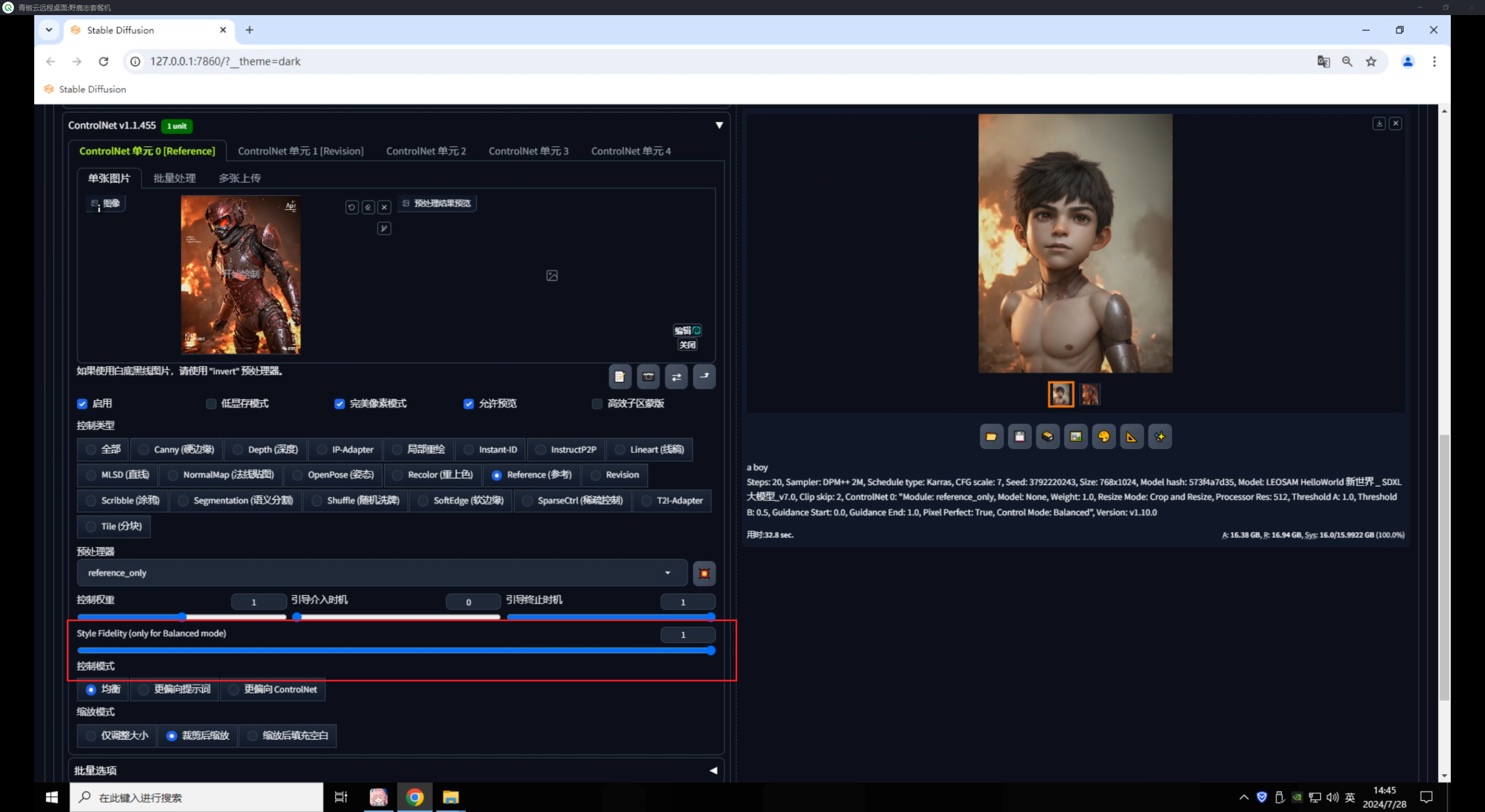Select the brush tool under image controls
The width and height of the screenshot is (1485, 812).
(x=384, y=229)
